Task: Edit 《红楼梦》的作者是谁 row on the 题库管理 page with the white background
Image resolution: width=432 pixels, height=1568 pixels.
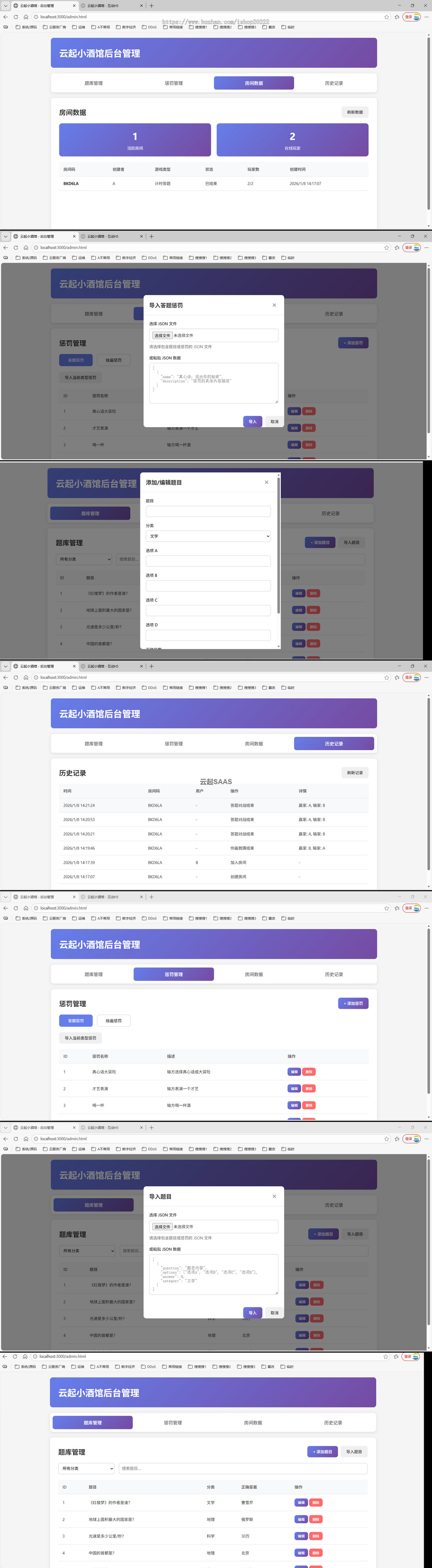Action: point(301,1502)
